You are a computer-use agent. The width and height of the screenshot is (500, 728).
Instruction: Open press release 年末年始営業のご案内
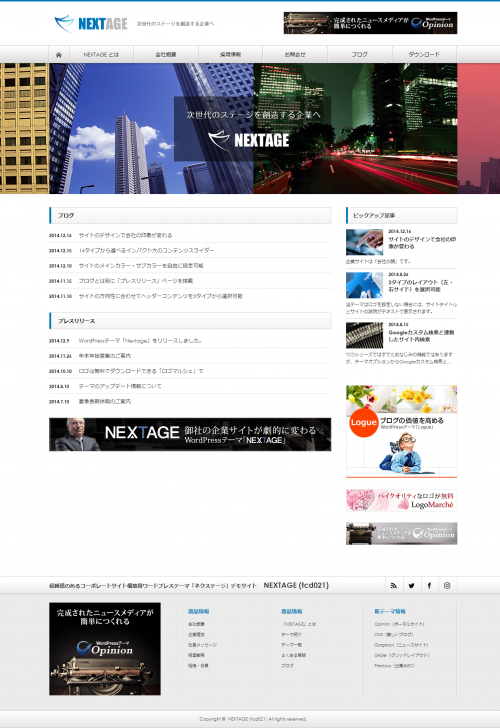coord(104,356)
